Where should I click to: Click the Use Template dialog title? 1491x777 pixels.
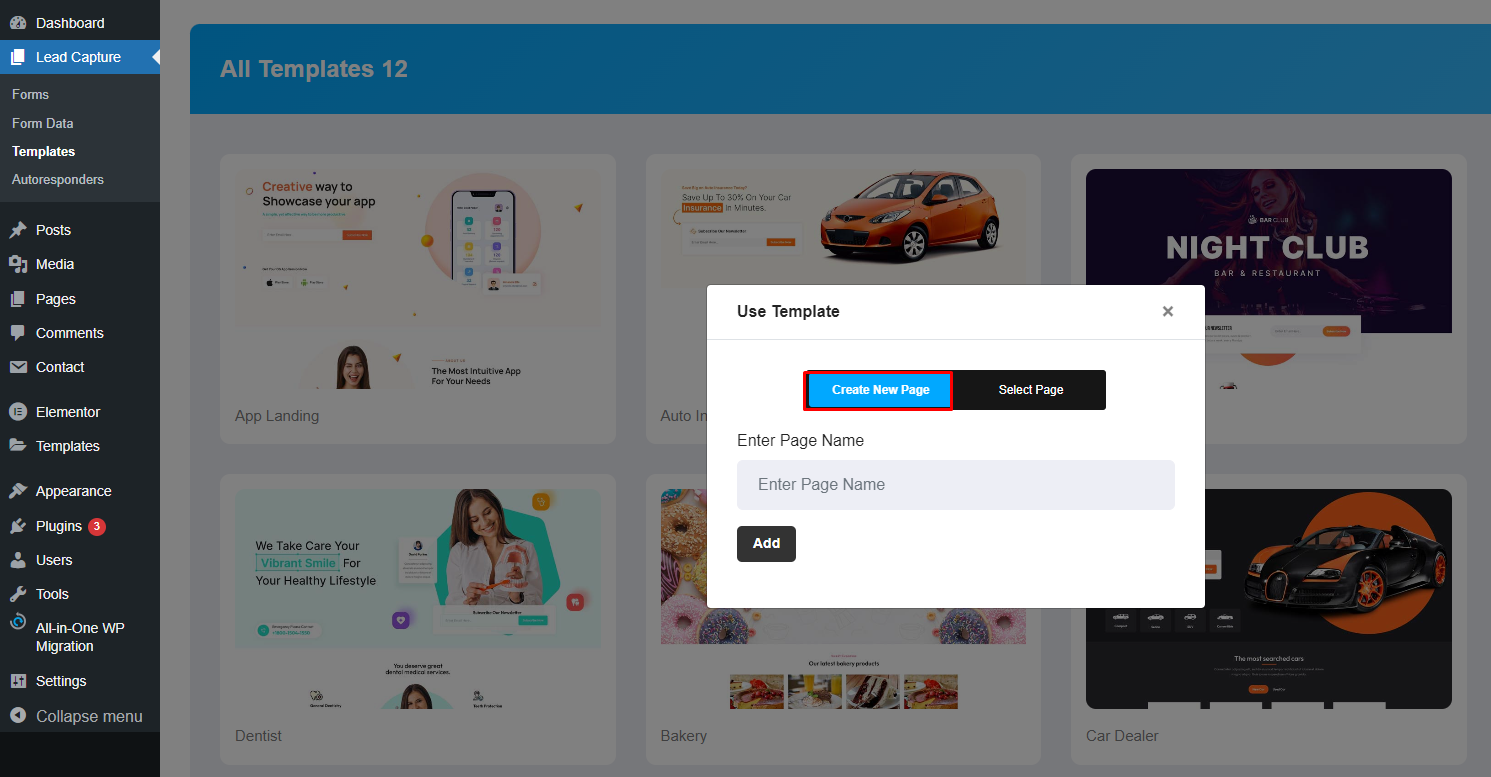tap(788, 311)
